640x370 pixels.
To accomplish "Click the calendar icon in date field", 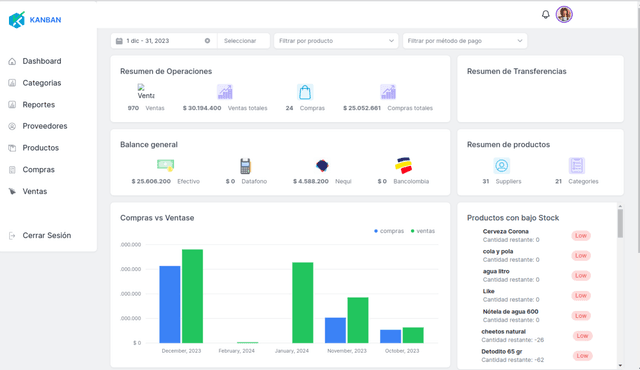I will tap(119, 41).
